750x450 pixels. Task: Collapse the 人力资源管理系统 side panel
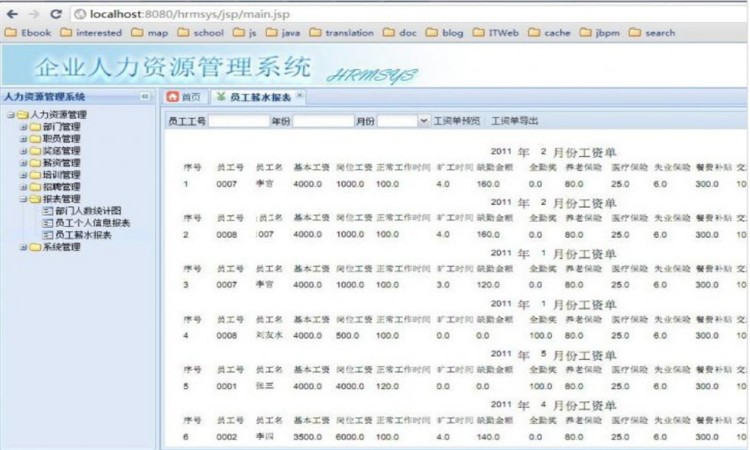[145, 97]
